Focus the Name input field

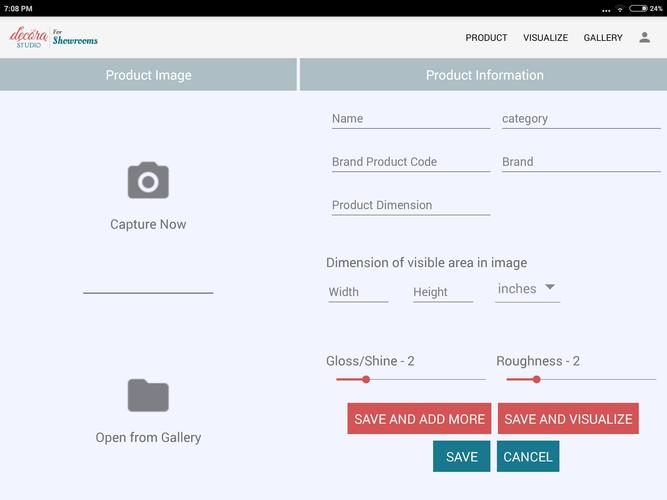[x=410, y=119]
